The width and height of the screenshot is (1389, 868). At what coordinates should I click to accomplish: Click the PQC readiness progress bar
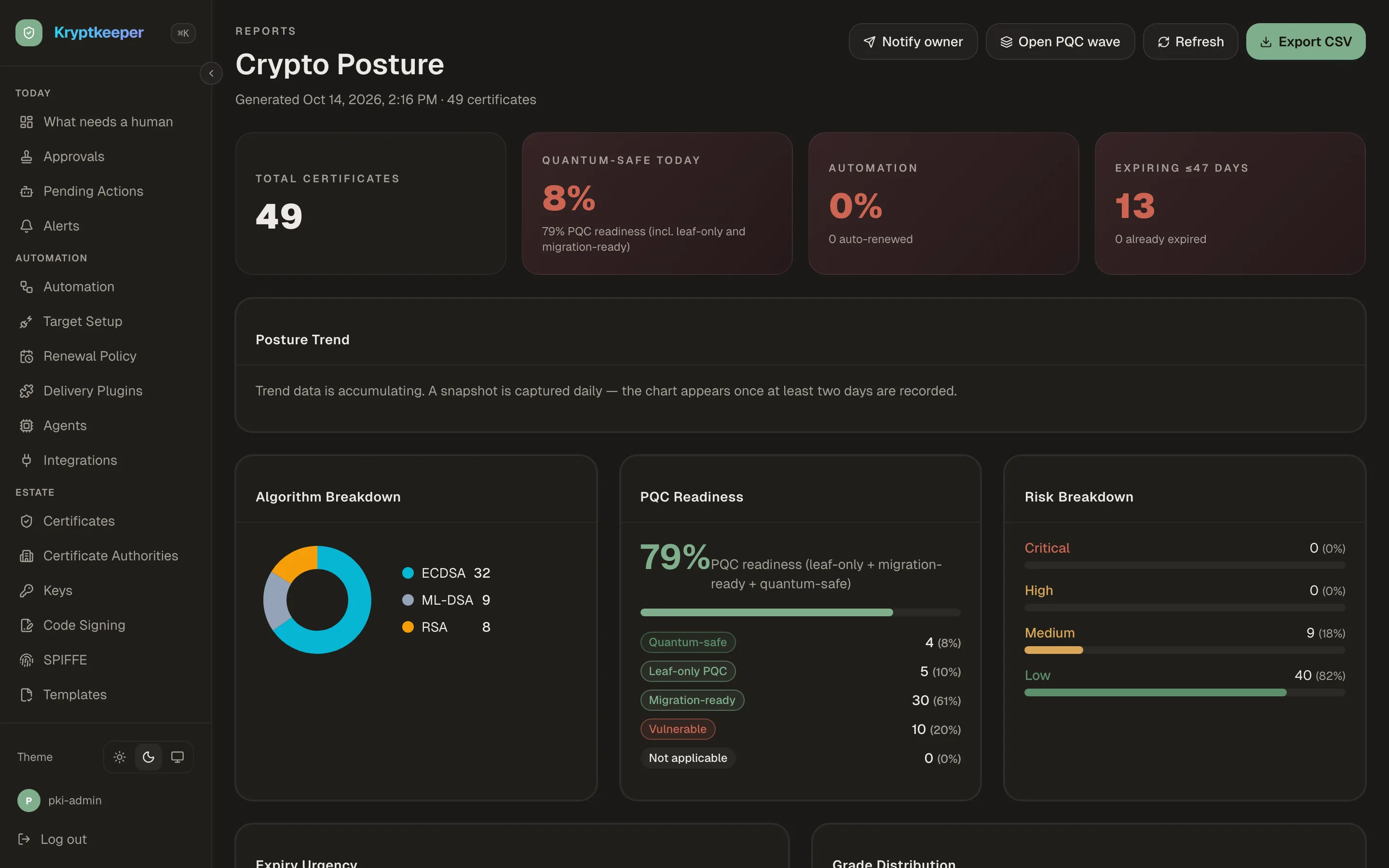pyautogui.click(x=800, y=612)
